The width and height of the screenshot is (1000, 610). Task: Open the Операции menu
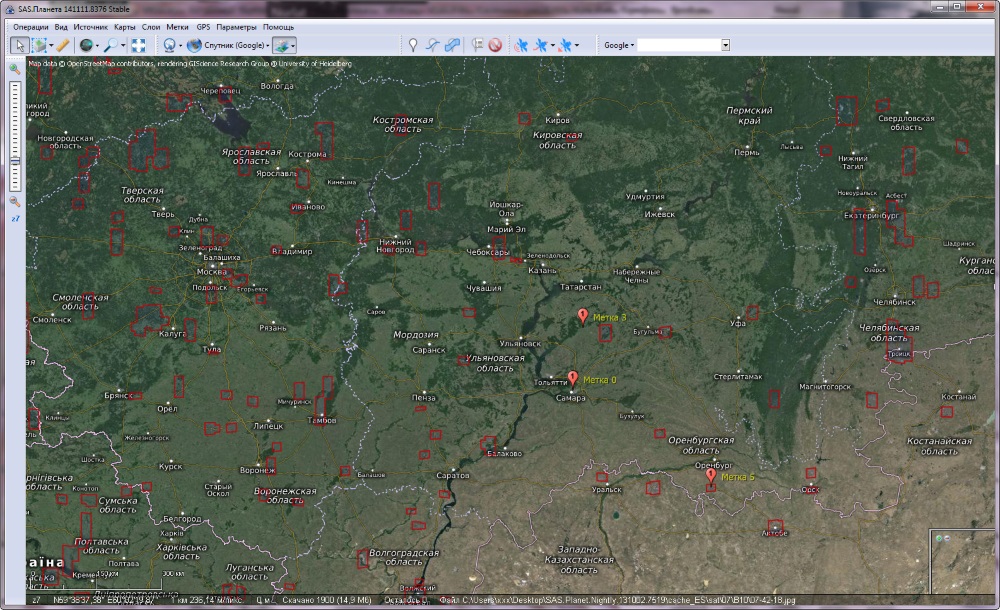31,27
